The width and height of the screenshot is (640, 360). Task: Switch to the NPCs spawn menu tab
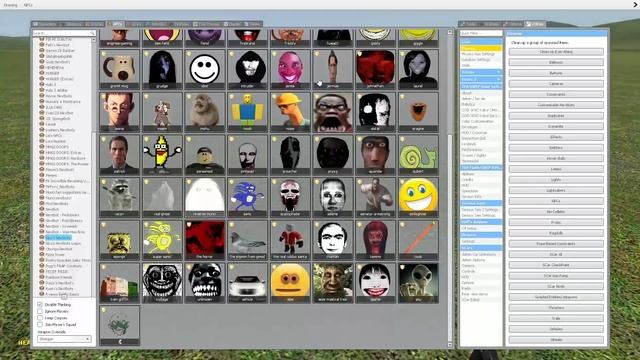115,24
